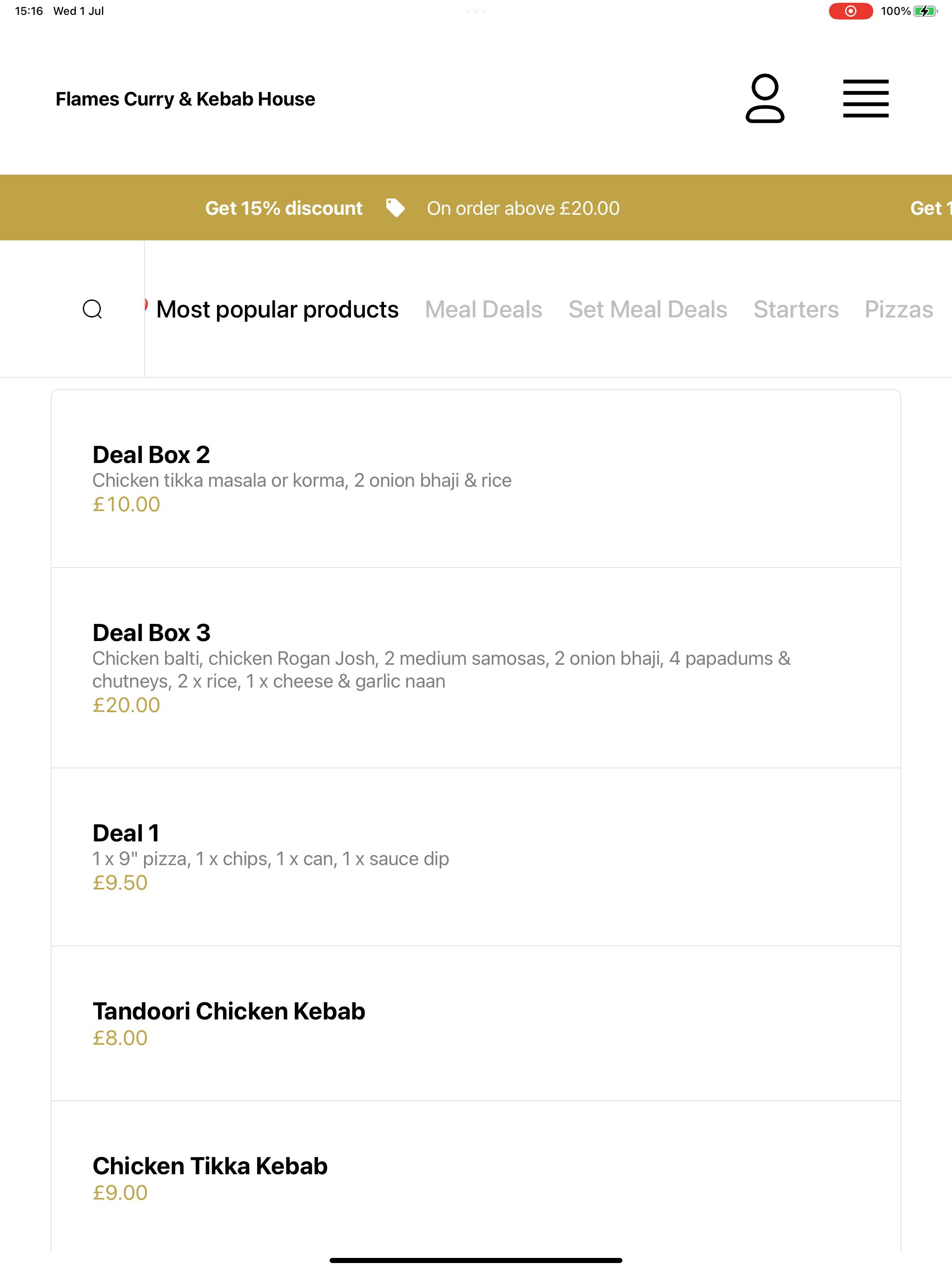Tap the 15:16 clock in status bar

click(29, 11)
